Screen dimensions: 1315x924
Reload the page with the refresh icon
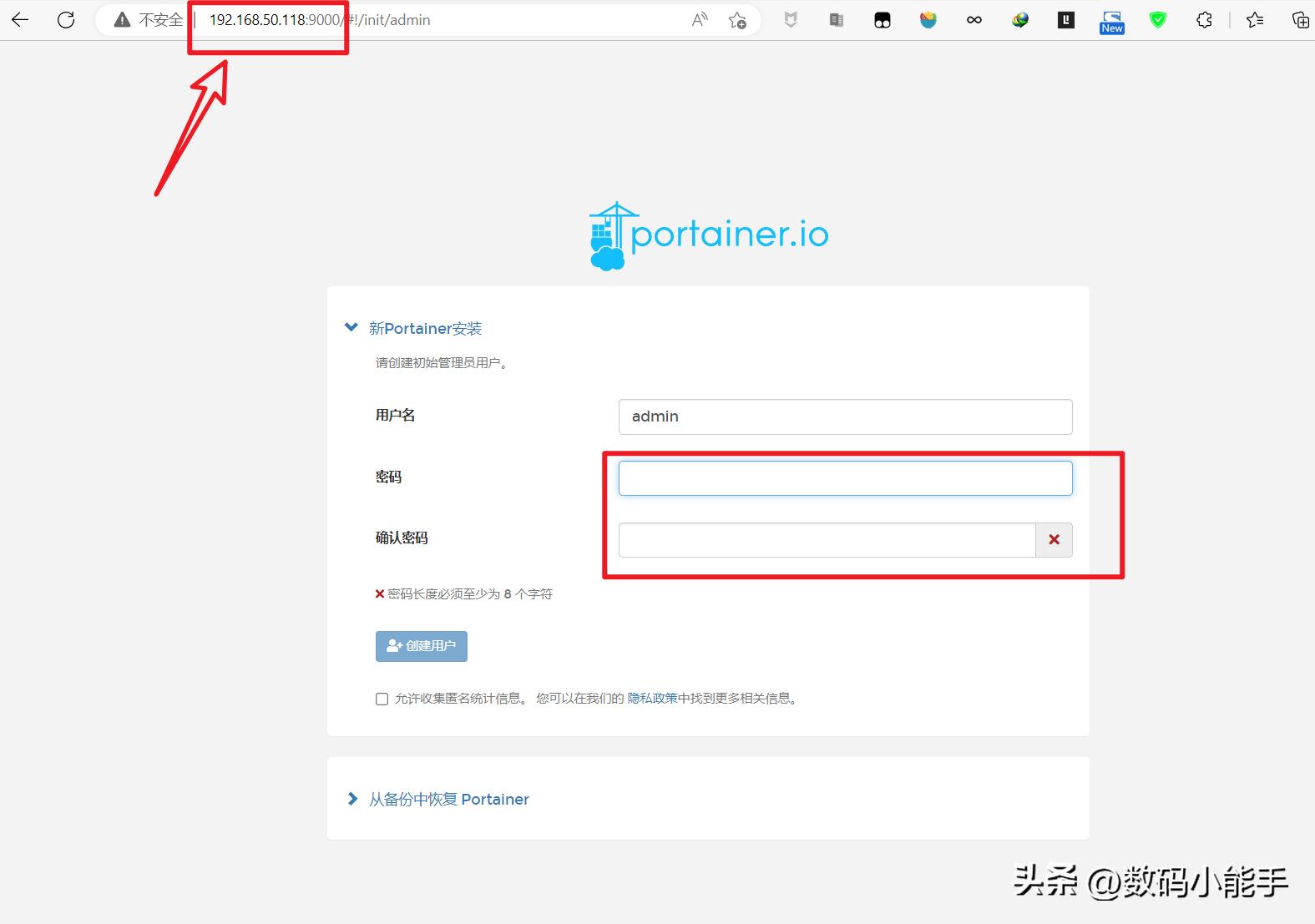[66, 20]
